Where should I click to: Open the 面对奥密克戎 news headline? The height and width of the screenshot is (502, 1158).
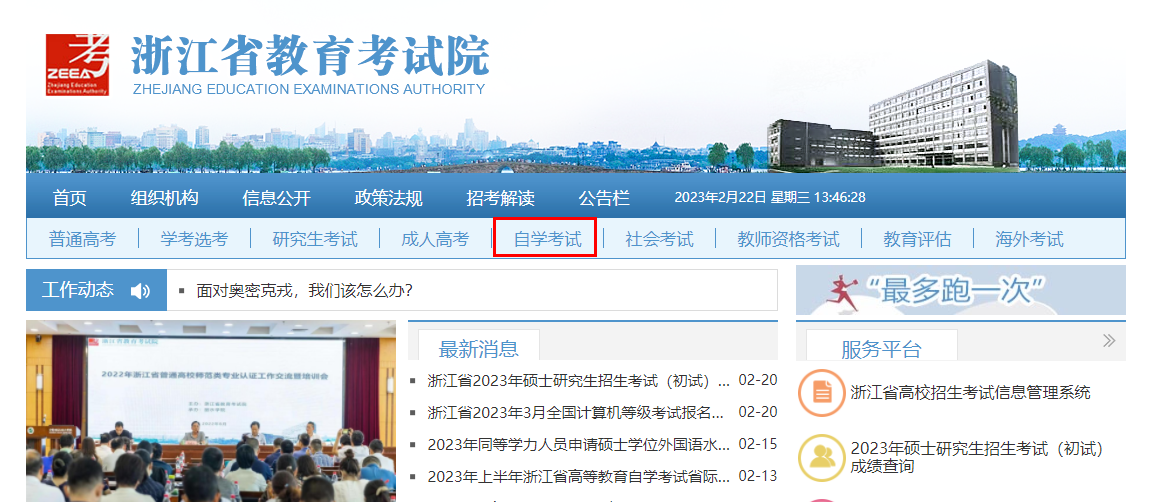tap(305, 291)
